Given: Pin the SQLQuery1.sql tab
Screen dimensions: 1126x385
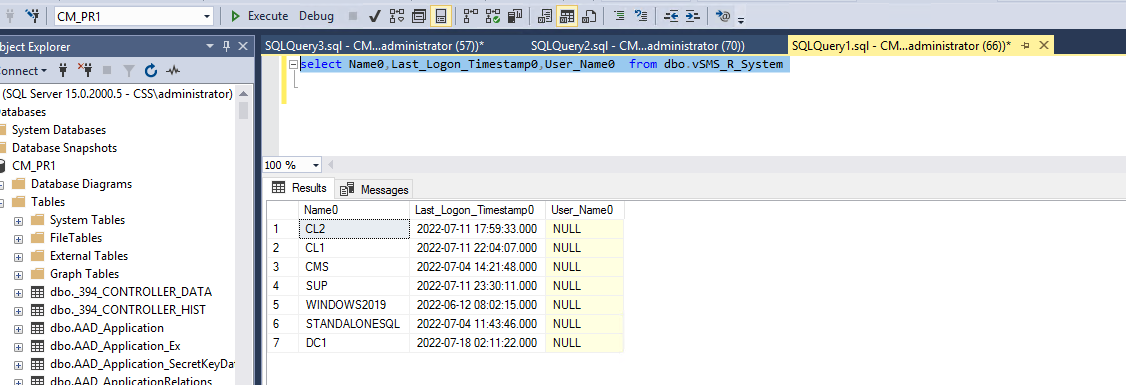Looking at the screenshot, I should (1025, 45).
